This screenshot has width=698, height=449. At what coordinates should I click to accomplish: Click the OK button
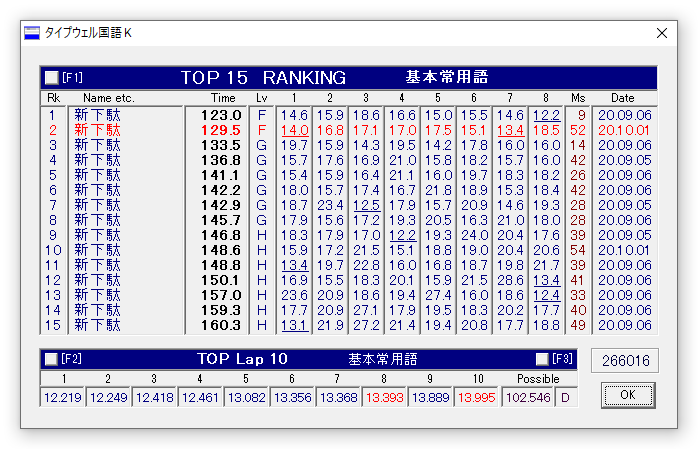628,395
